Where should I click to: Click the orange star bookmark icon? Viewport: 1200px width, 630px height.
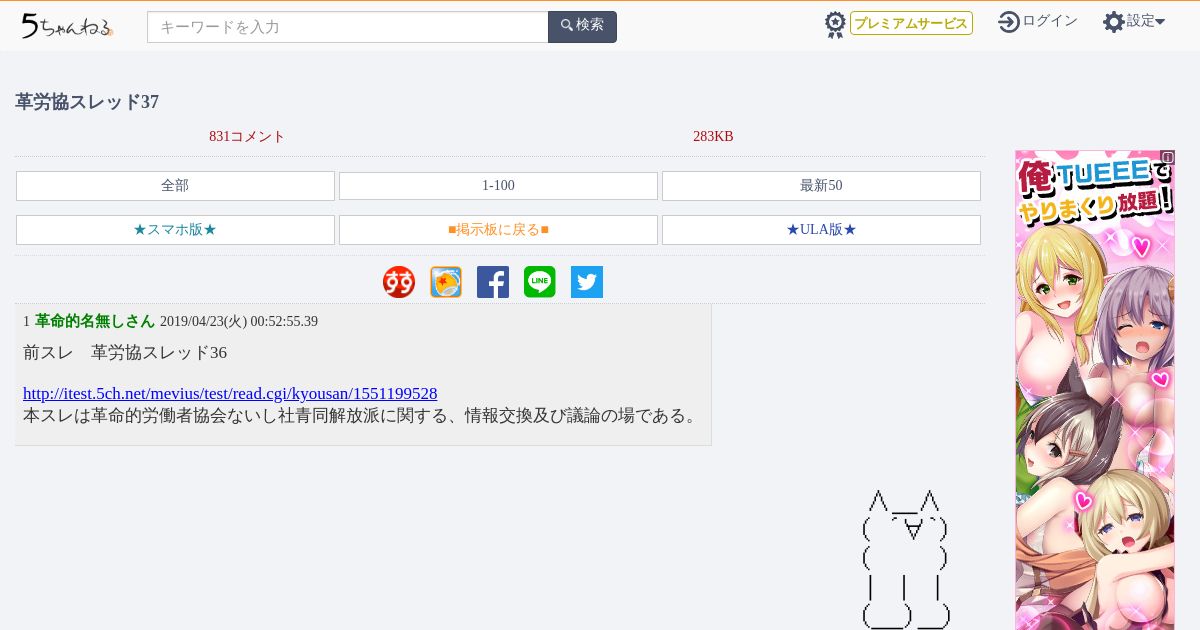(x=446, y=282)
